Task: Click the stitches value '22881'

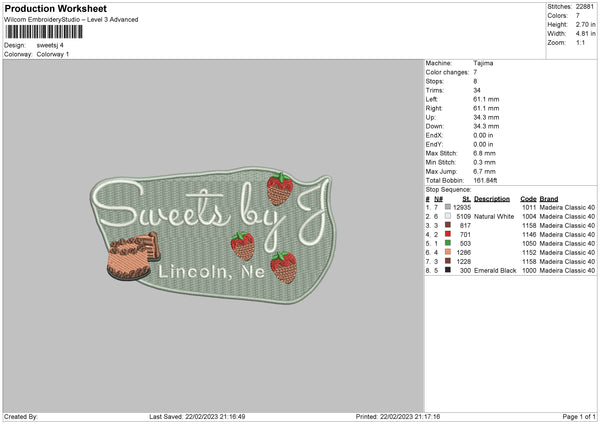Action: pyautogui.click(x=585, y=7)
